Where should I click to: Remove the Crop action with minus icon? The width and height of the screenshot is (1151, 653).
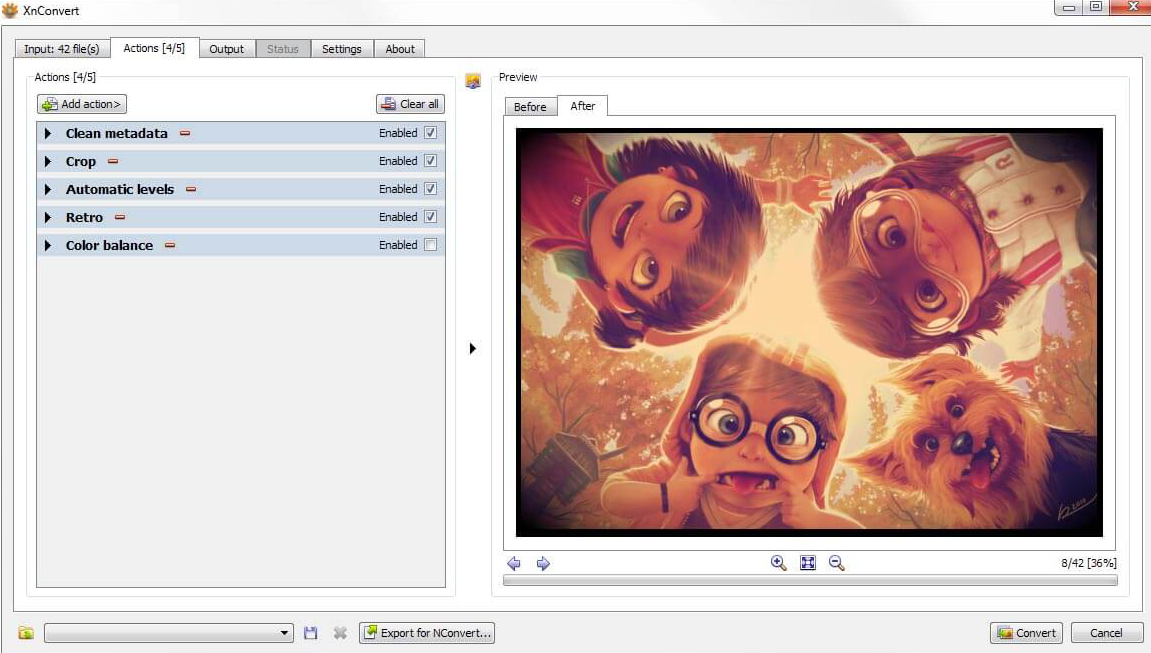click(x=113, y=161)
